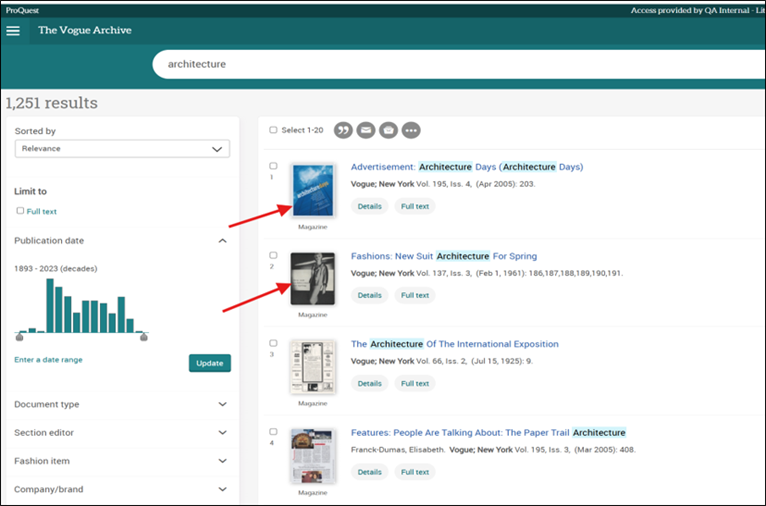The width and height of the screenshot is (766, 506).
Task: Click the Email envelope icon
Action: pyautogui.click(x=366, y=130)
